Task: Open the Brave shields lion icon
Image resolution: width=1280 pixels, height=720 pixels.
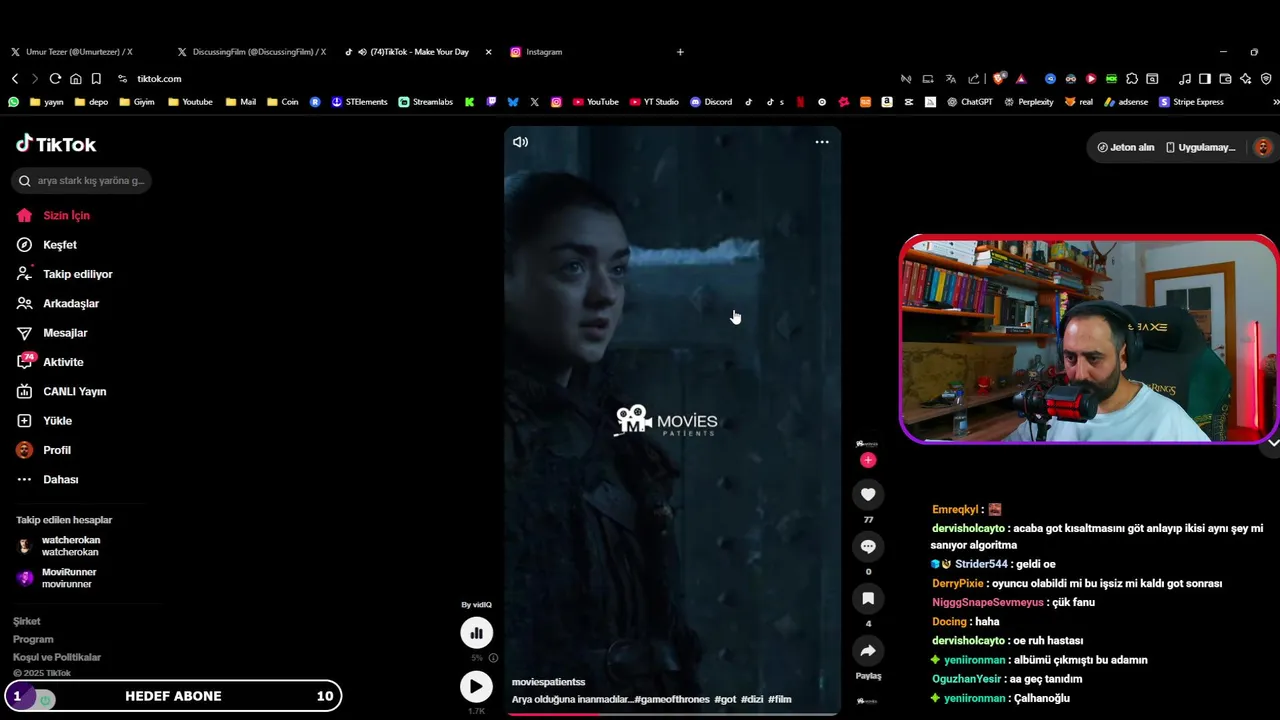Action: (x=999, y=79)
